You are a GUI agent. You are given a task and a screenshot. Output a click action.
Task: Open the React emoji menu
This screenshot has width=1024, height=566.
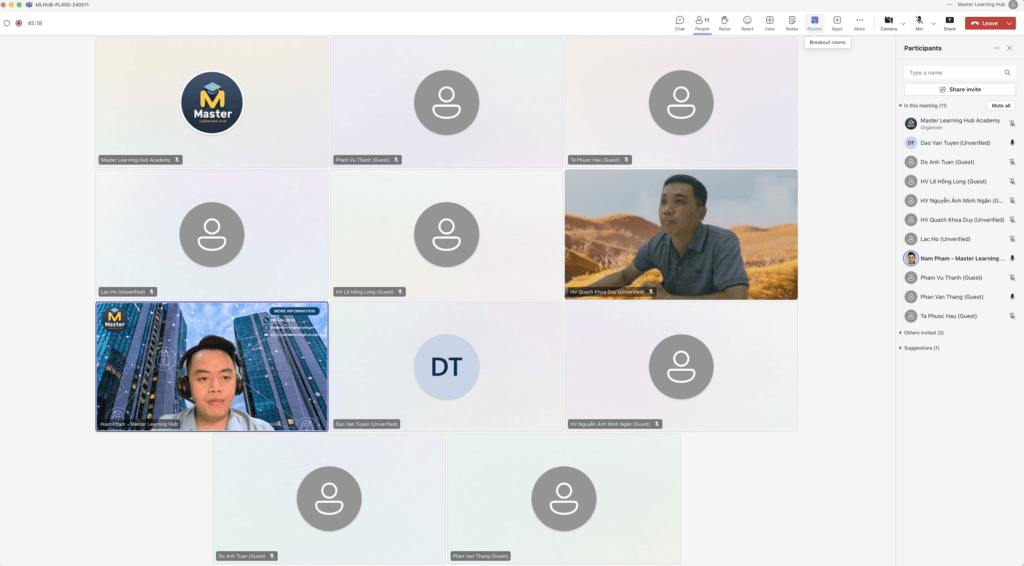[x=747, y=23]
